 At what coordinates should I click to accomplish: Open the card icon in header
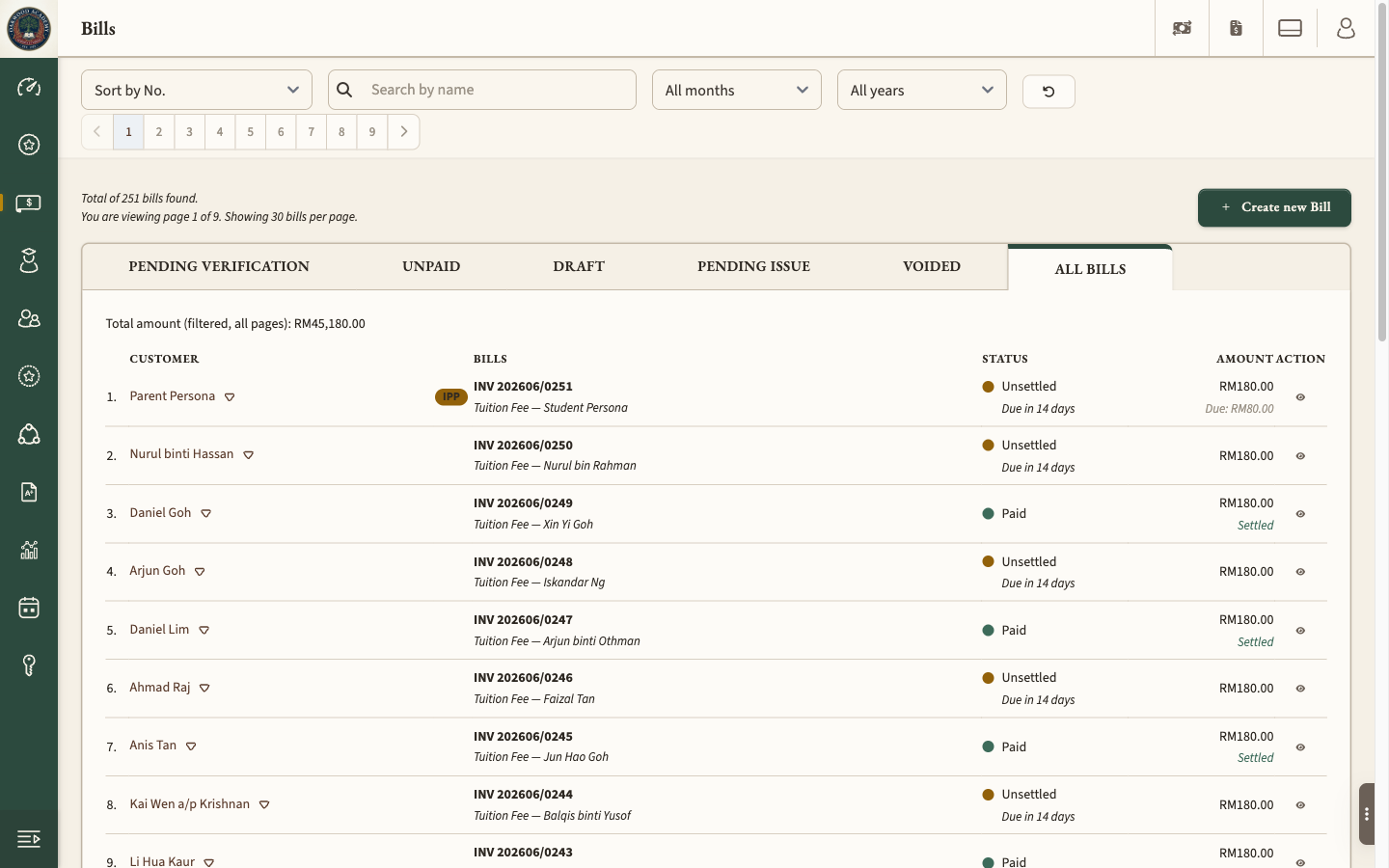[1290, 28]
